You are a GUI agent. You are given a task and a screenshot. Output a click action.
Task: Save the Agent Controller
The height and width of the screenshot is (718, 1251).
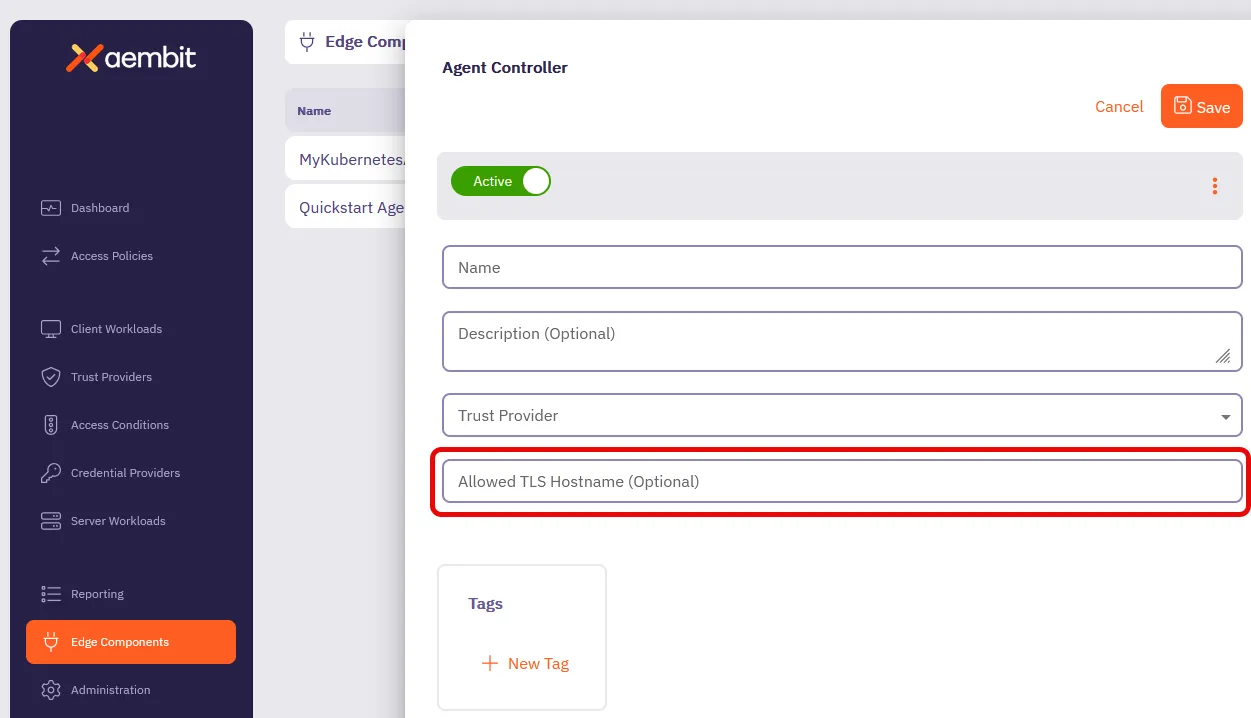click(x=1201, y=106)
